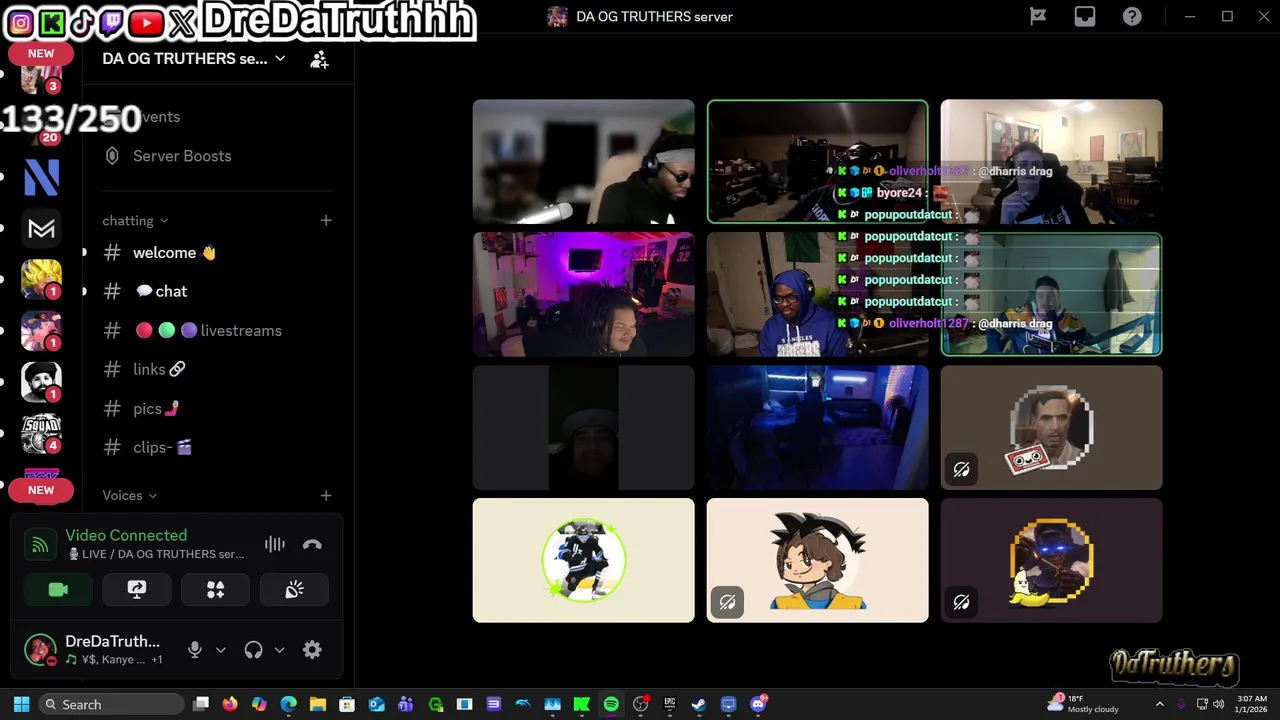This screenshot has height=720, width=1280.
Task: Open Help via the question mark icon
Action: click(x=1132, y=16)
